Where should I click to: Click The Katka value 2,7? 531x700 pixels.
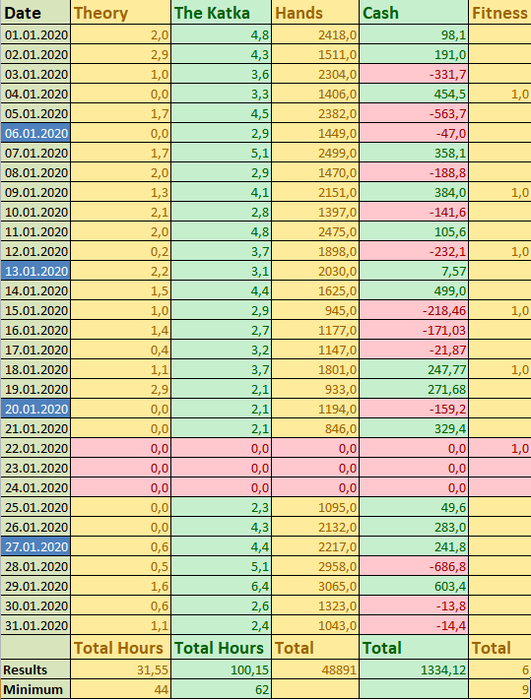[221, 330]
